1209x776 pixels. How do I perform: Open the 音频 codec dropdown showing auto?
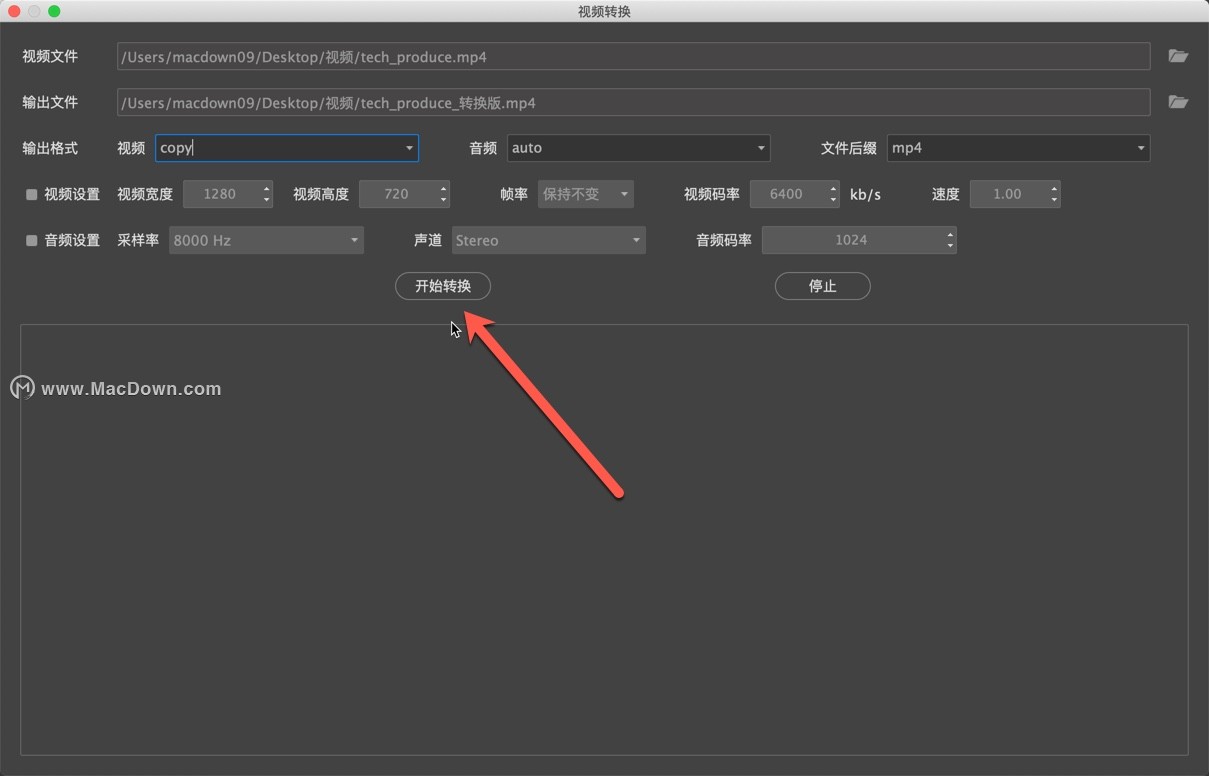pos(638,148)
